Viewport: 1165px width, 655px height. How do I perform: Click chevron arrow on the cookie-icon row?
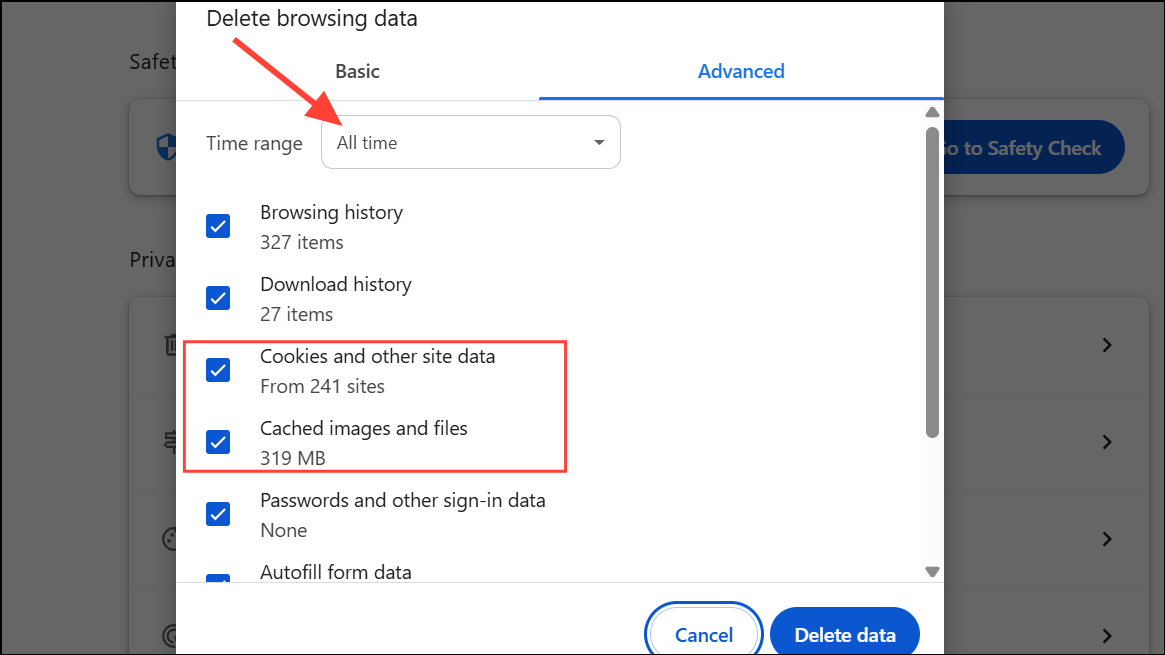click(1107, 539)
